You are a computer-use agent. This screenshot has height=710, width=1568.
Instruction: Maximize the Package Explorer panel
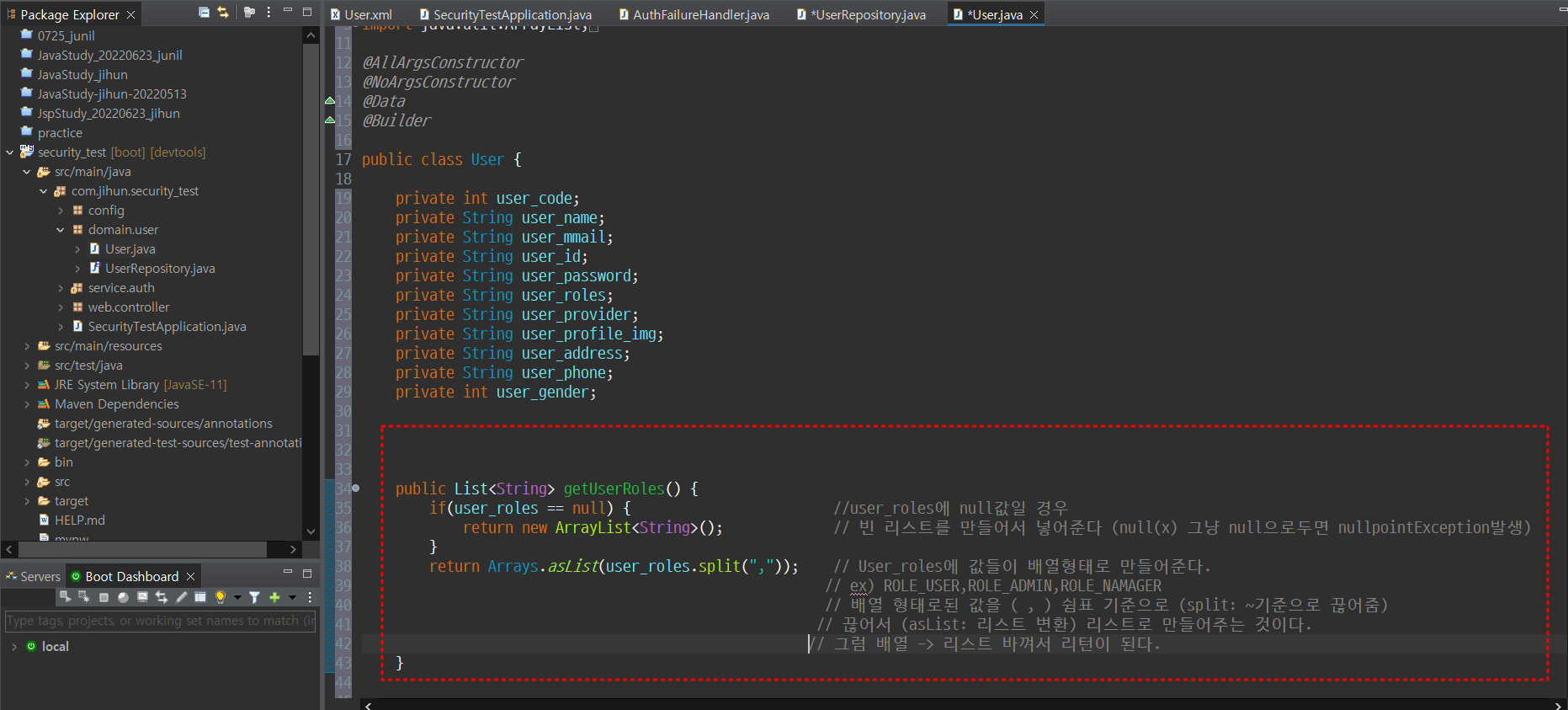(307, 12)
